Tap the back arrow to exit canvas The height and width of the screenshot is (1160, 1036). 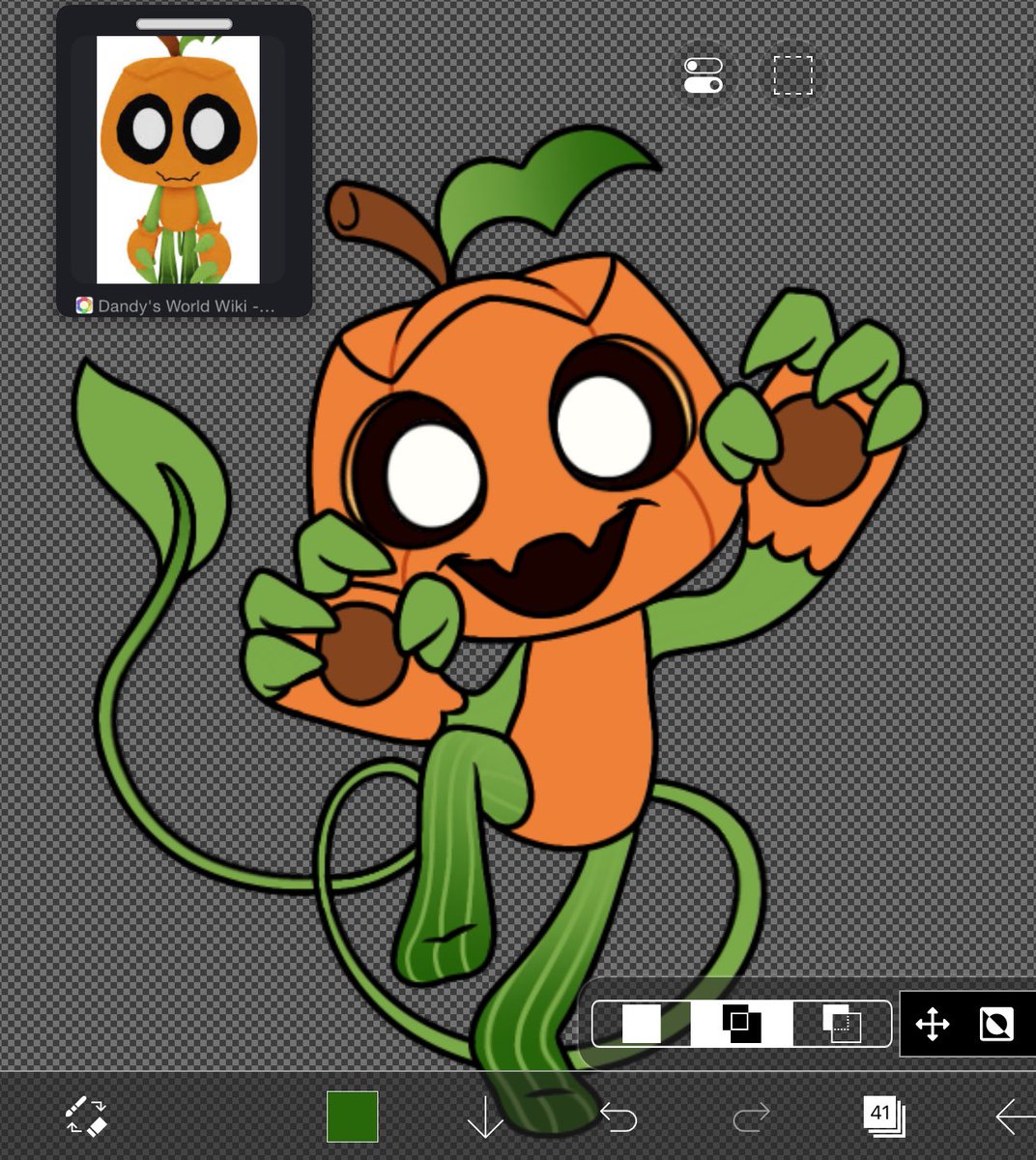[x=1015, y=1116]
